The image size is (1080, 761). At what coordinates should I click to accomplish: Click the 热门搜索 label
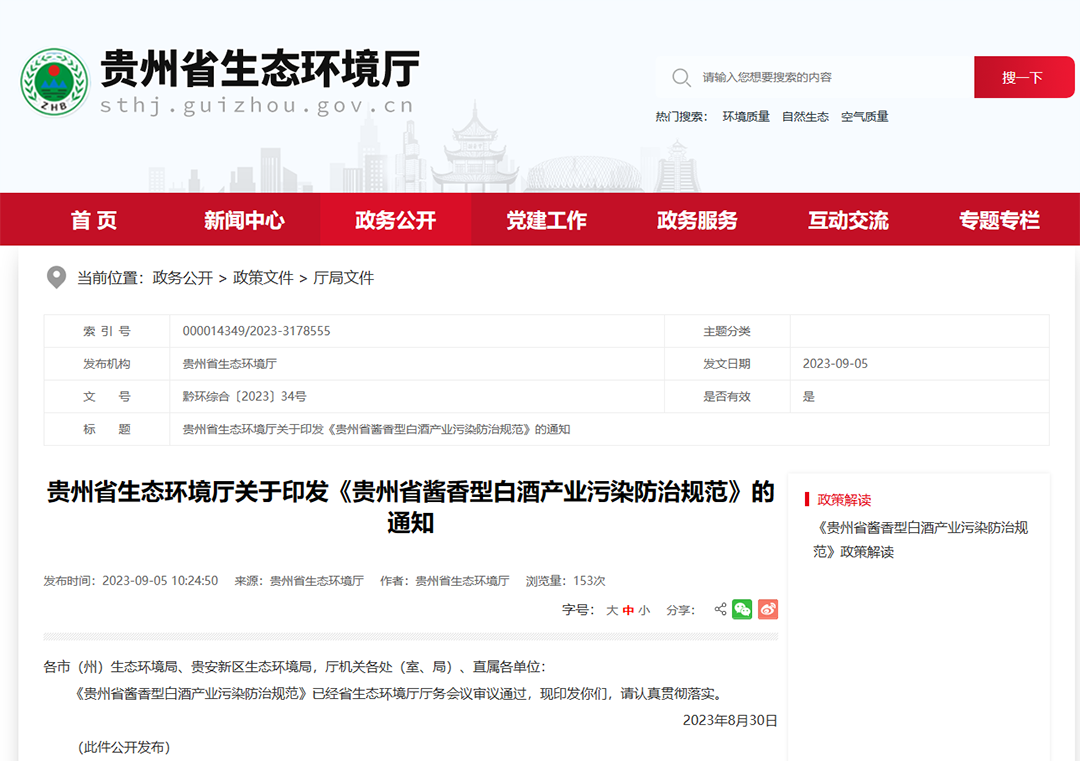click(x=681, y=117)
